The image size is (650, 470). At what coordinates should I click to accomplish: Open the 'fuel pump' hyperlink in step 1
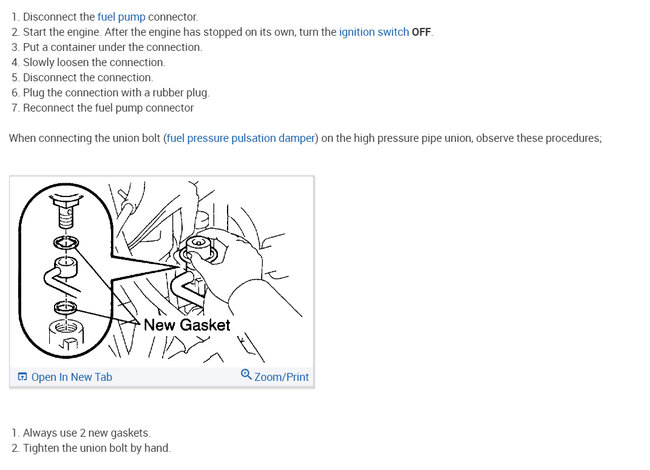[x=121, y=17]
